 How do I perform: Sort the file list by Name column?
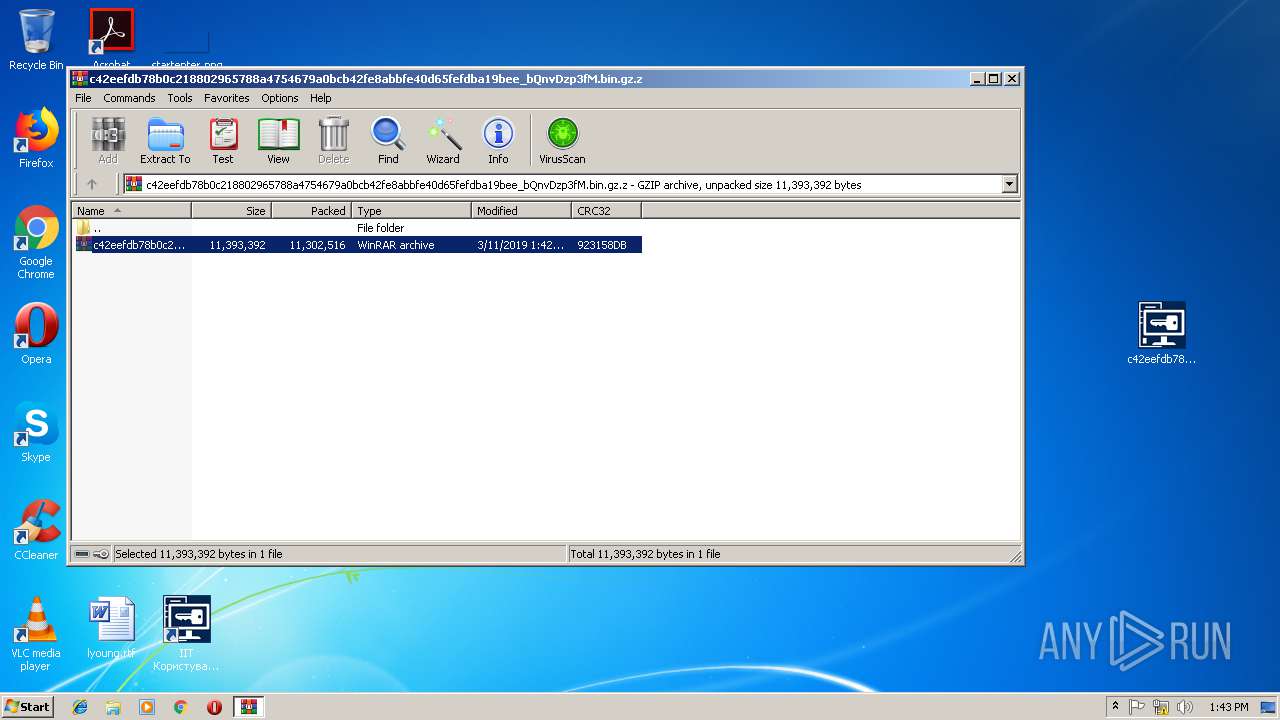click(x=131, y=211)
